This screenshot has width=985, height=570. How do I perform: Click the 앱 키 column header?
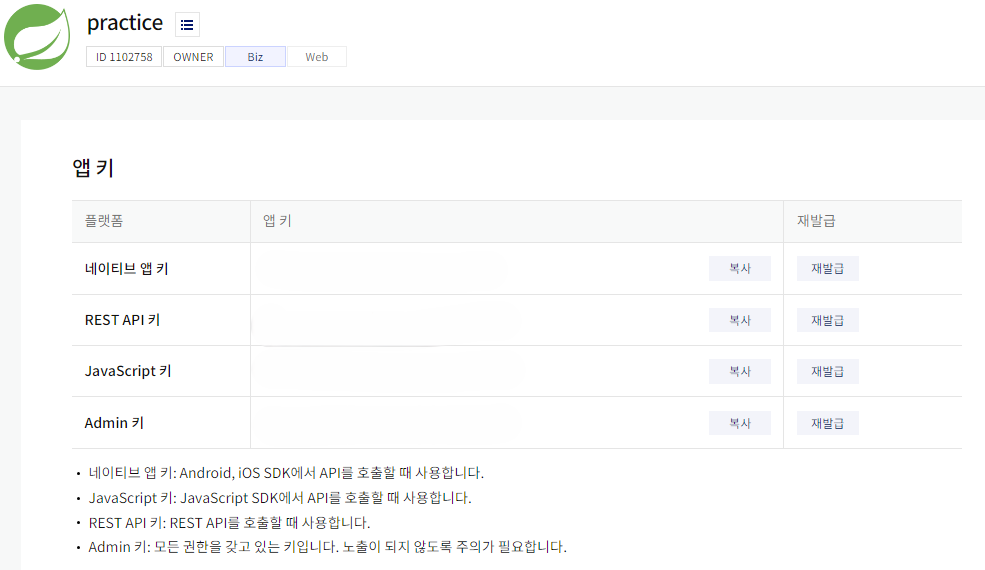pos(277,221)
